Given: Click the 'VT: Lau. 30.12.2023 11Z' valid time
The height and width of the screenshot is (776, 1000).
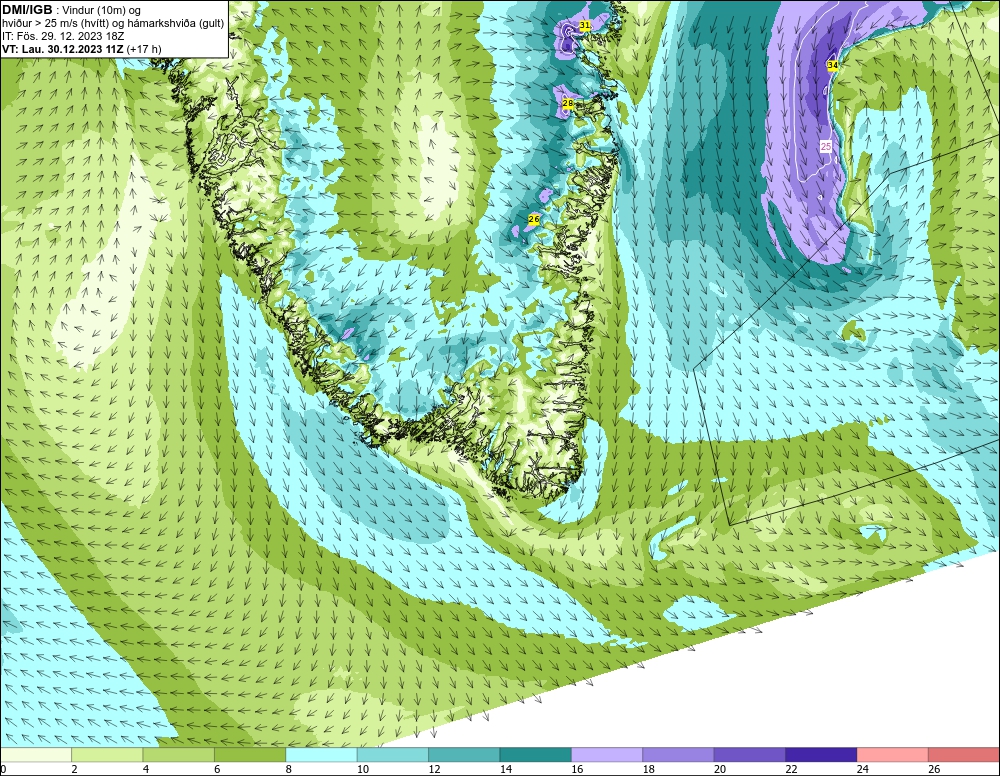Looking at the screenshot, I should pos(63,49).
